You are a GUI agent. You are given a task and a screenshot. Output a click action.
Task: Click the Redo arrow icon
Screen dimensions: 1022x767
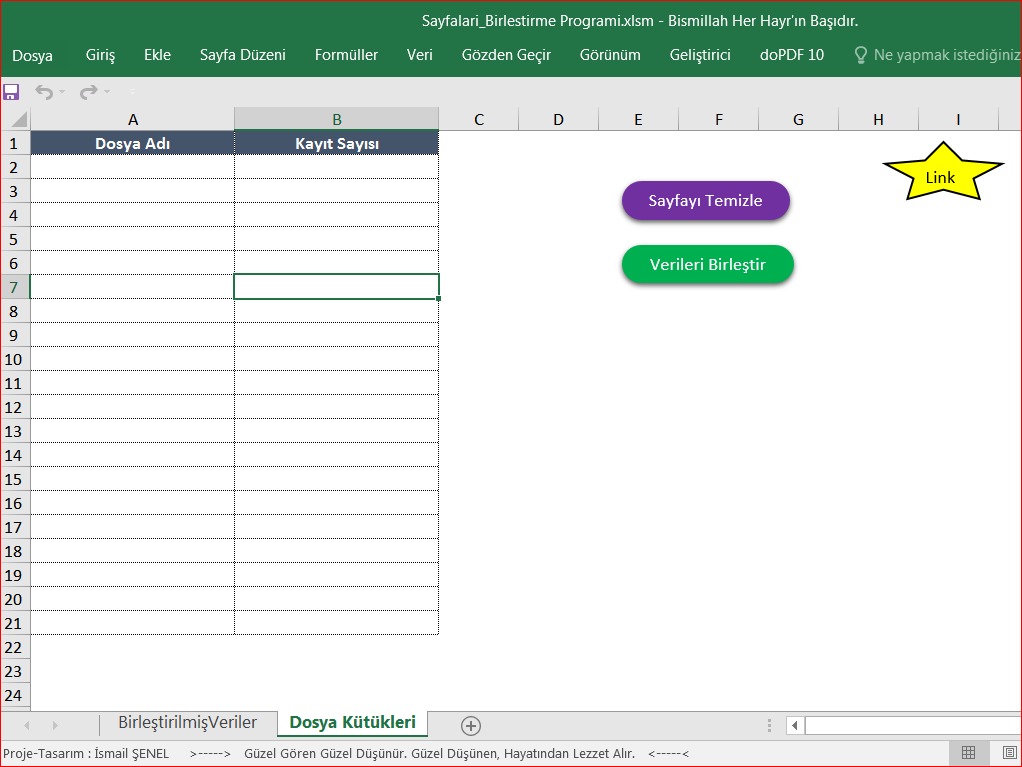click(89, 92)
